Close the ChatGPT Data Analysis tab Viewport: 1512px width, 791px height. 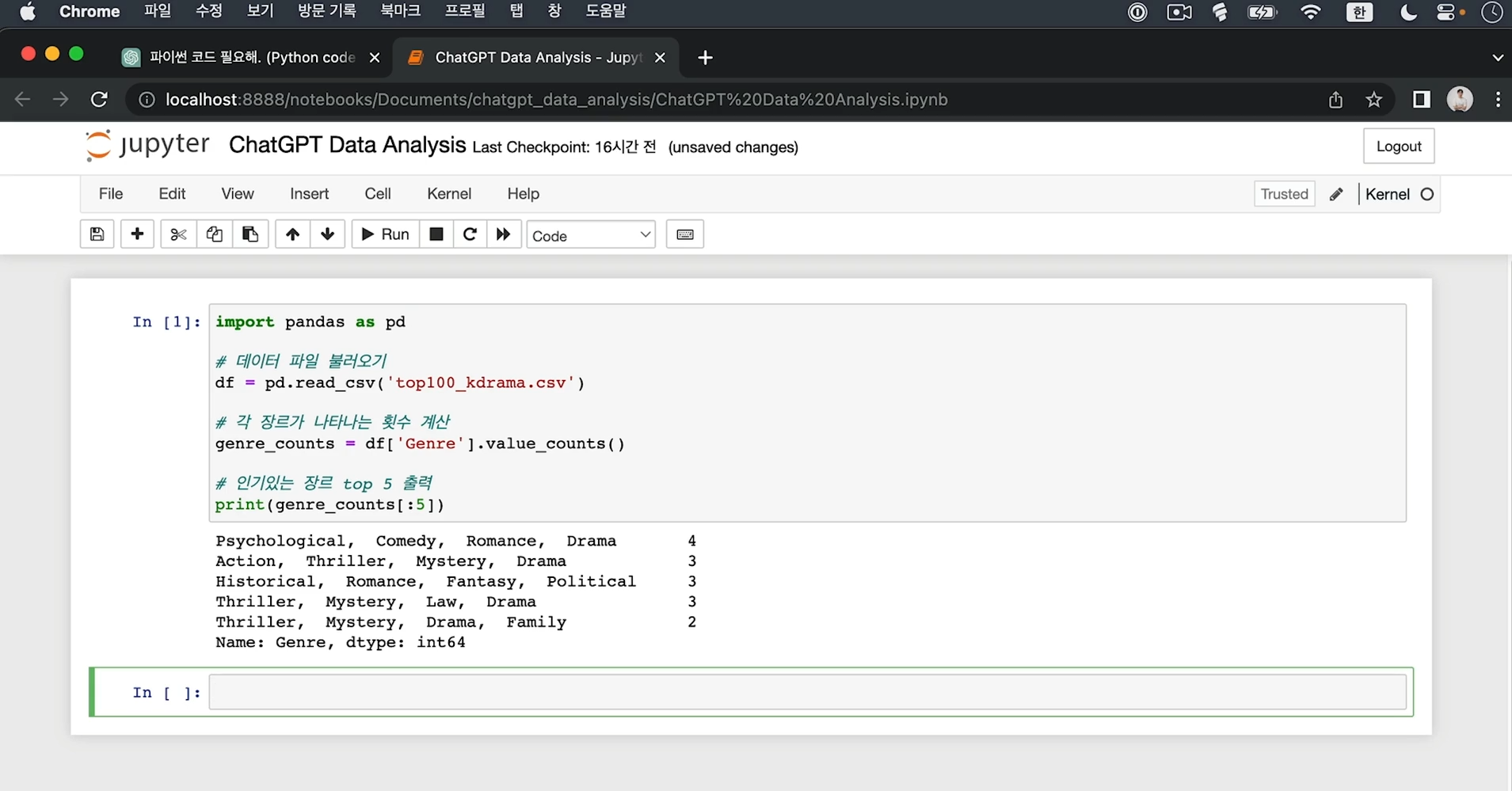pos(660,57)
